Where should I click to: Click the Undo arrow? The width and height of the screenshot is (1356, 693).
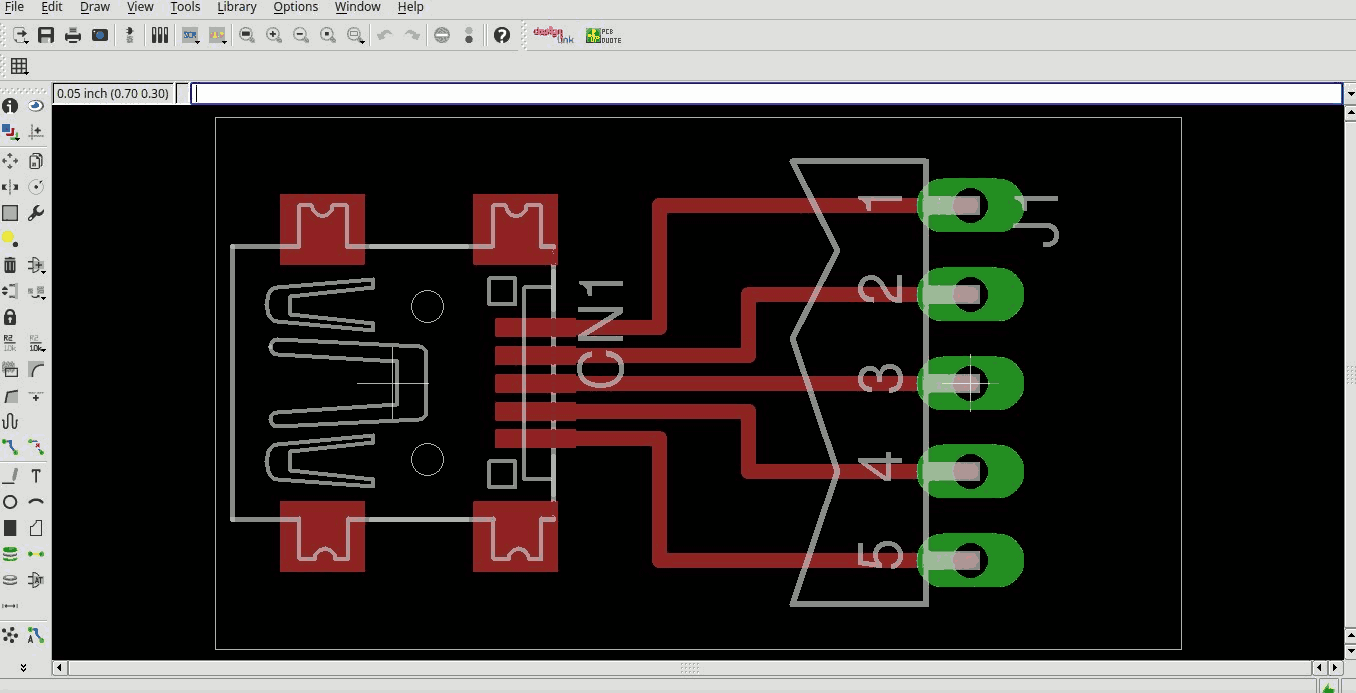click(384, 35)
